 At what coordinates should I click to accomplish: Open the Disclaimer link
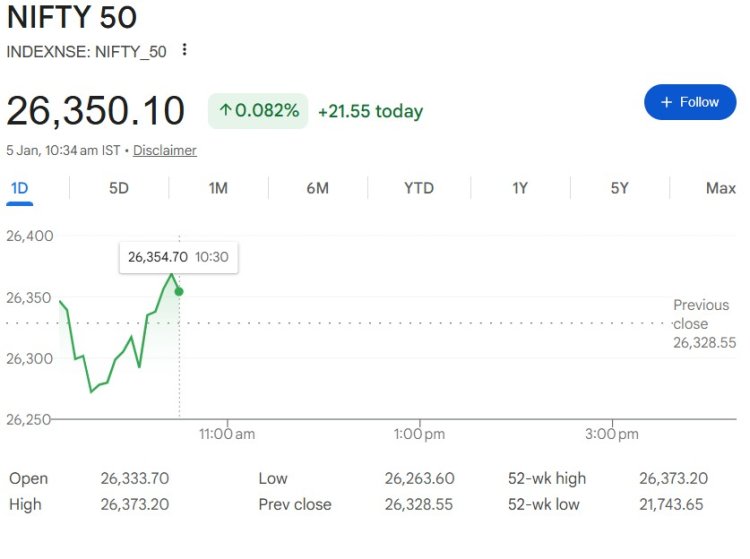tap(165, 150)
